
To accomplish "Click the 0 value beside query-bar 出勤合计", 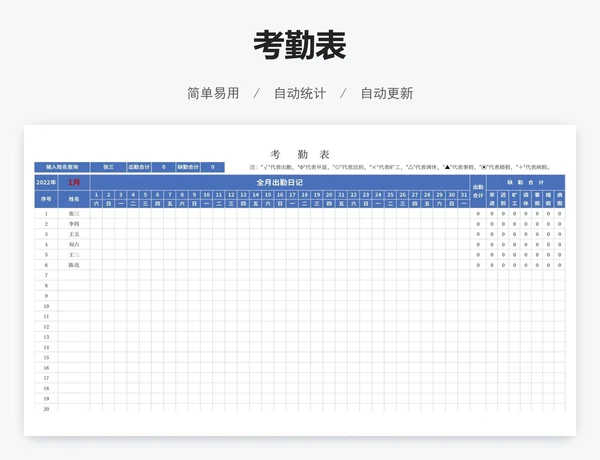I will (x=163, y=167).
